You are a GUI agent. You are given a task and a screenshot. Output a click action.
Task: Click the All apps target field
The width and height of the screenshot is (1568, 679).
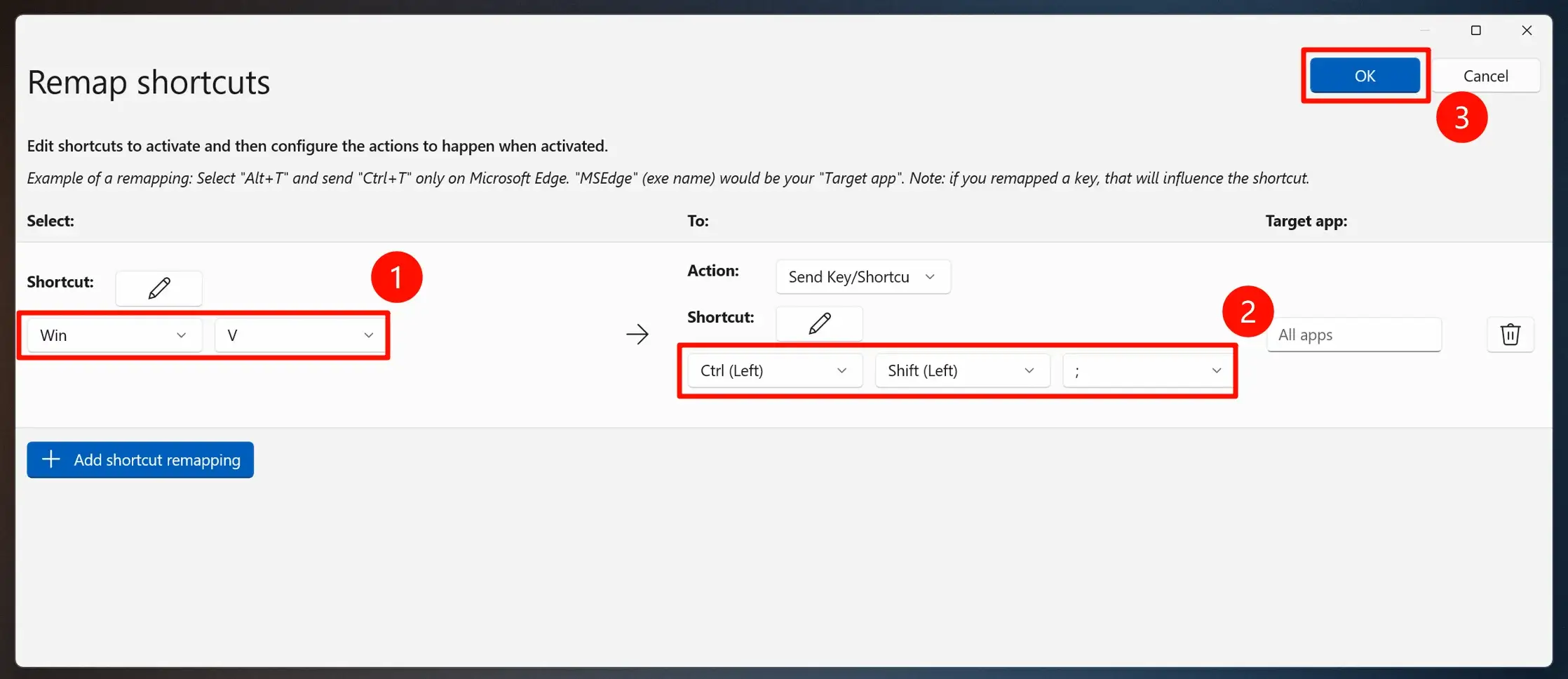pos(1353,335)
